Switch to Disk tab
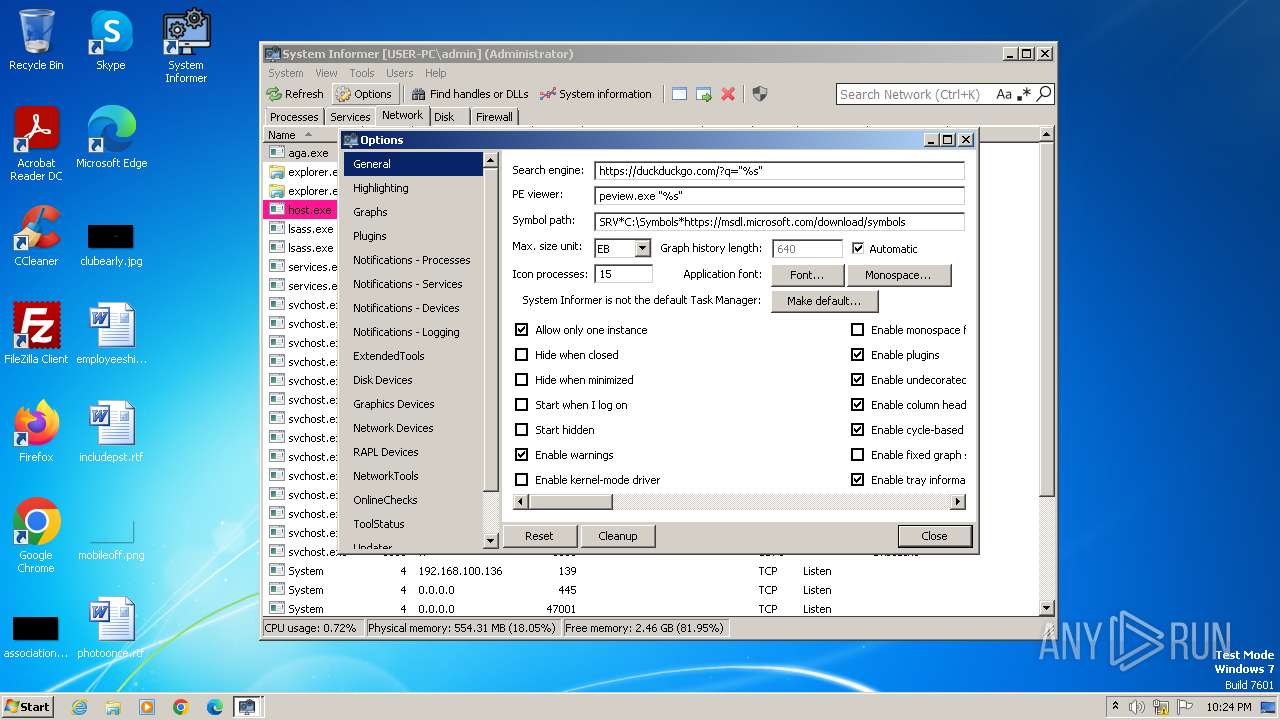 [444, 117]
